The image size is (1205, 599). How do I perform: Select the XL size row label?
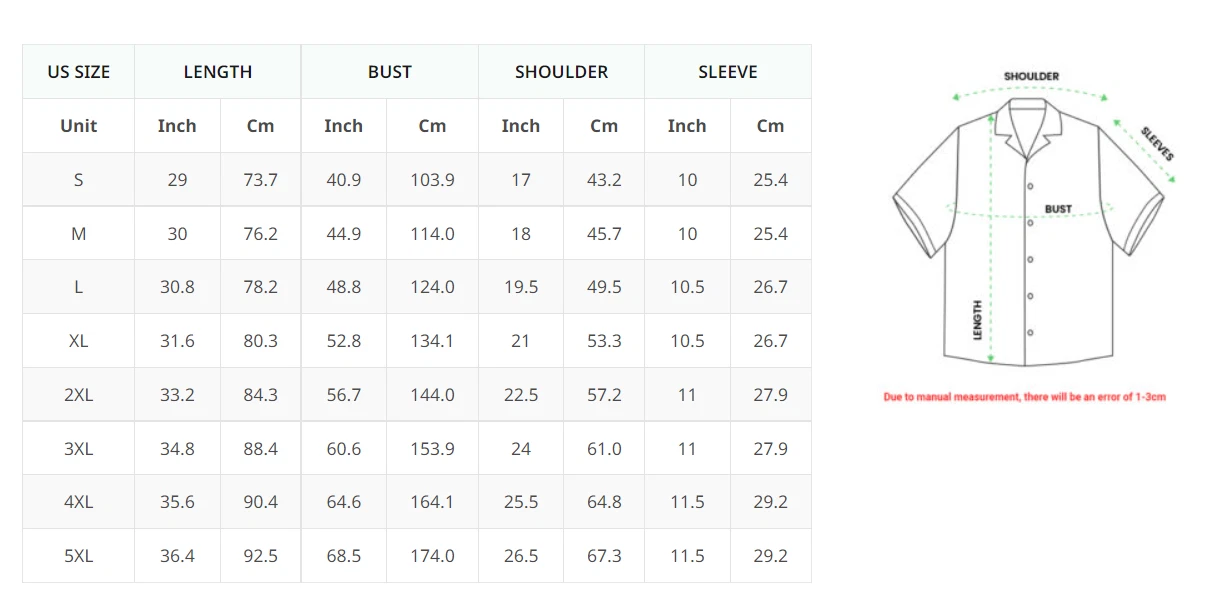78,341
